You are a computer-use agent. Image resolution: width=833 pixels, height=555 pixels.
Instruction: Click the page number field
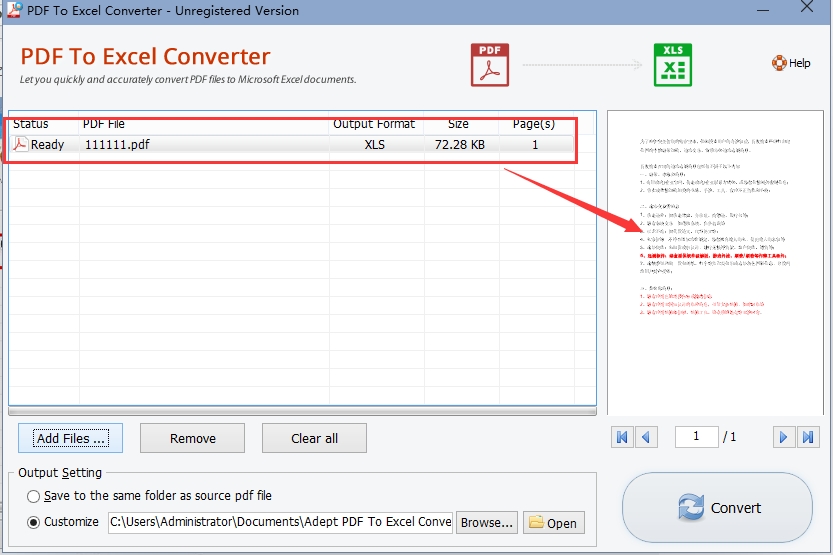click(696, 437)
